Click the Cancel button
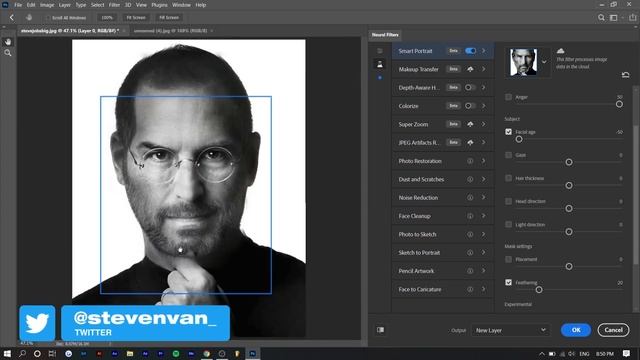This screenshot has height=360, width=640. tap(613, 330)
